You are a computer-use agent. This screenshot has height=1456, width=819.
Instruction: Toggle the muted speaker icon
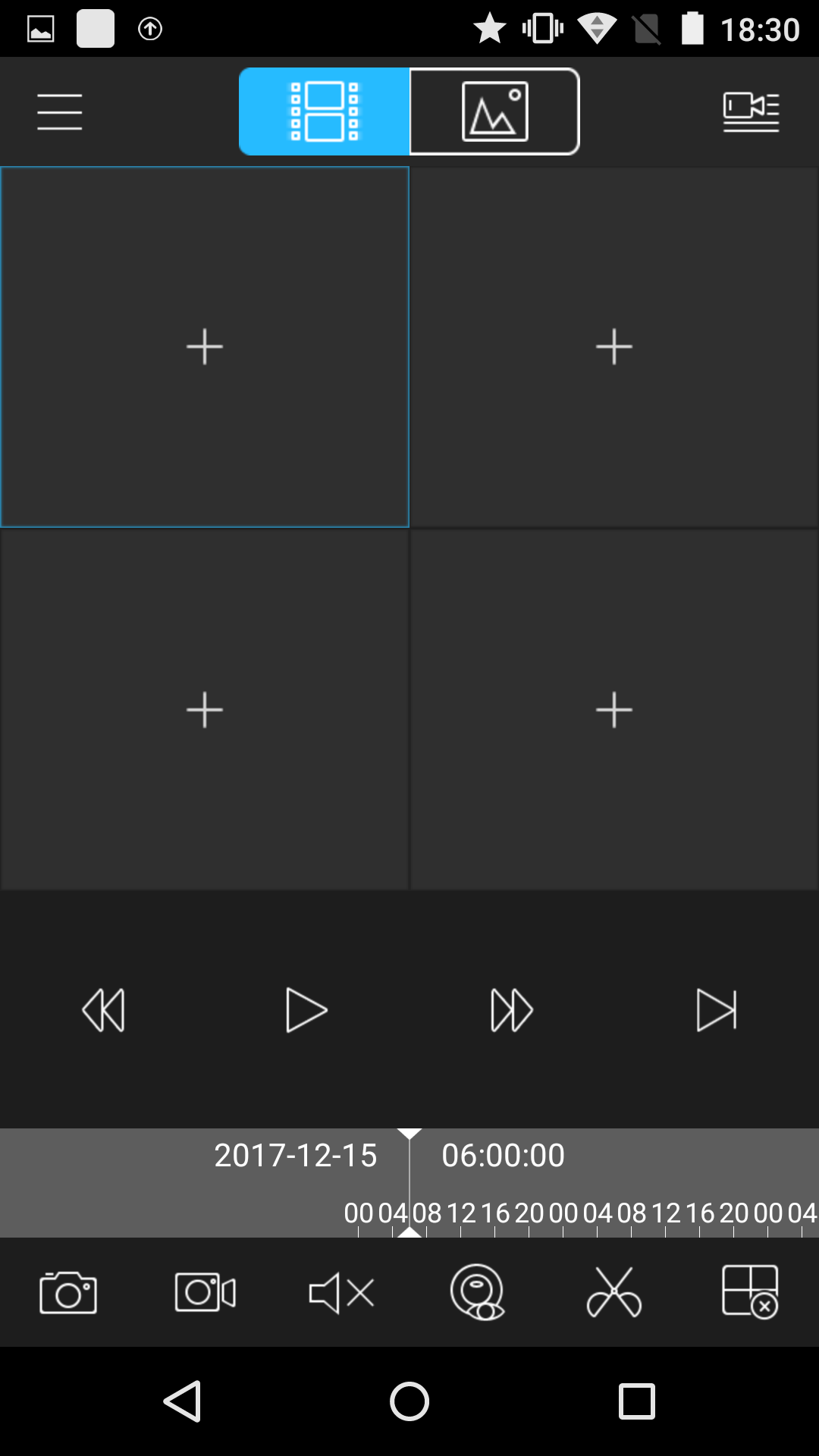tap(341, 1292)
